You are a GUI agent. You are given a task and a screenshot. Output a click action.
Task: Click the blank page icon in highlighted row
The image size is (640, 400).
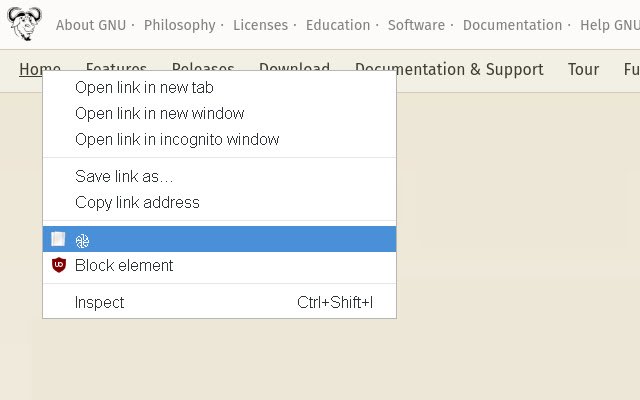coord(58,239)
